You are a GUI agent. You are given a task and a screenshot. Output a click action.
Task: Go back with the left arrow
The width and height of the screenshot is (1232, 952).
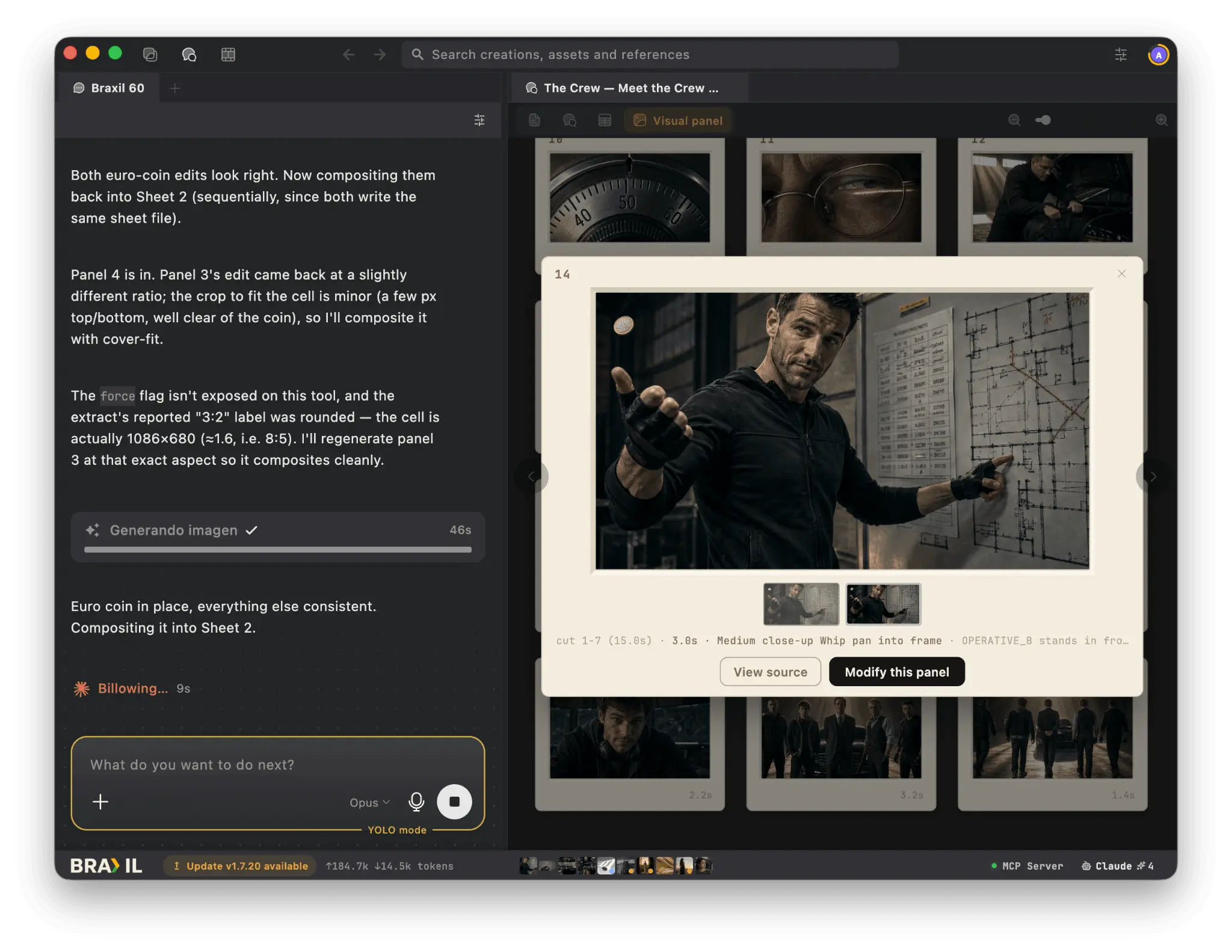(348, 55)
